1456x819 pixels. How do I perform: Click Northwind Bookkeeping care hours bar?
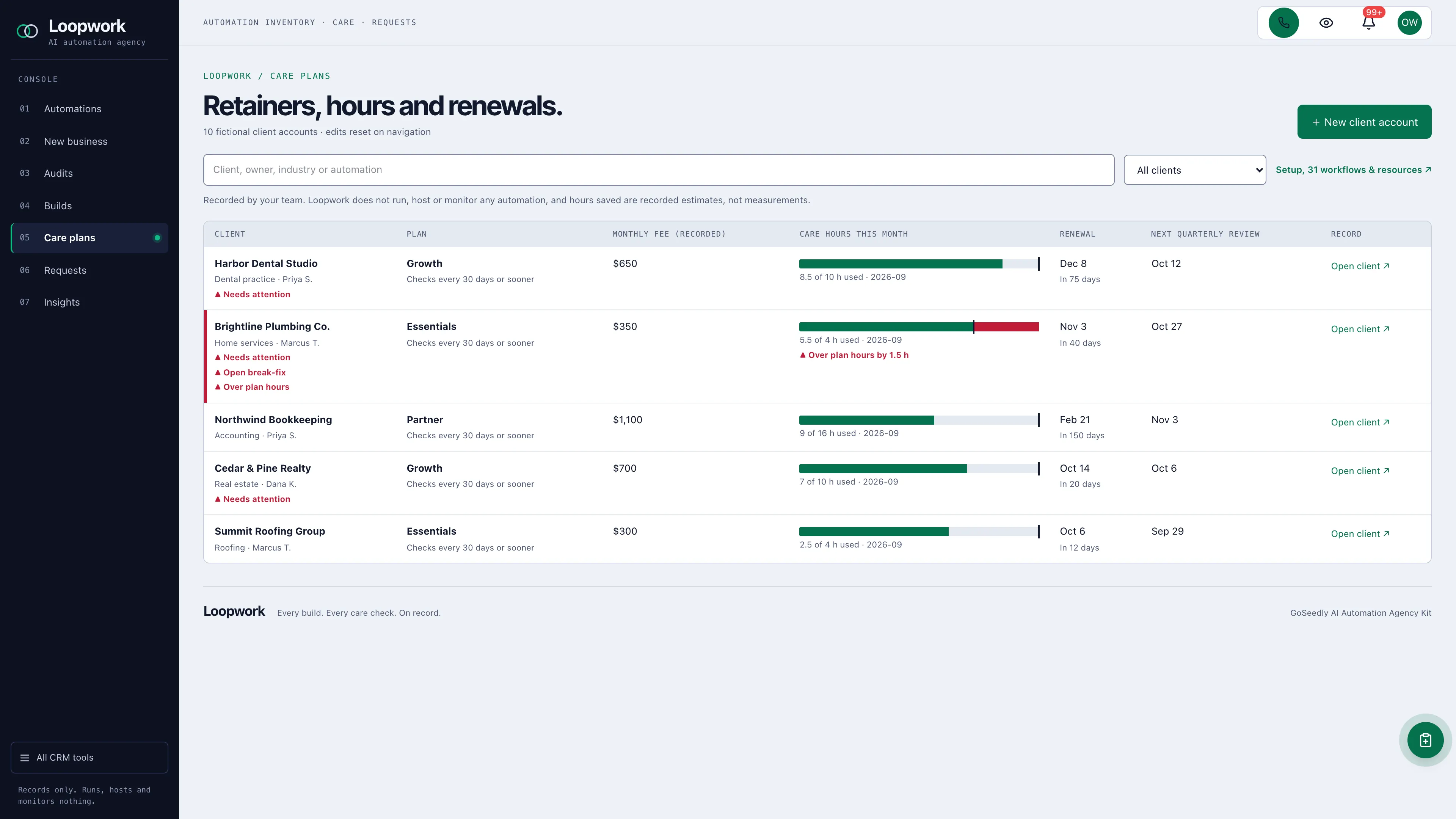919,420
